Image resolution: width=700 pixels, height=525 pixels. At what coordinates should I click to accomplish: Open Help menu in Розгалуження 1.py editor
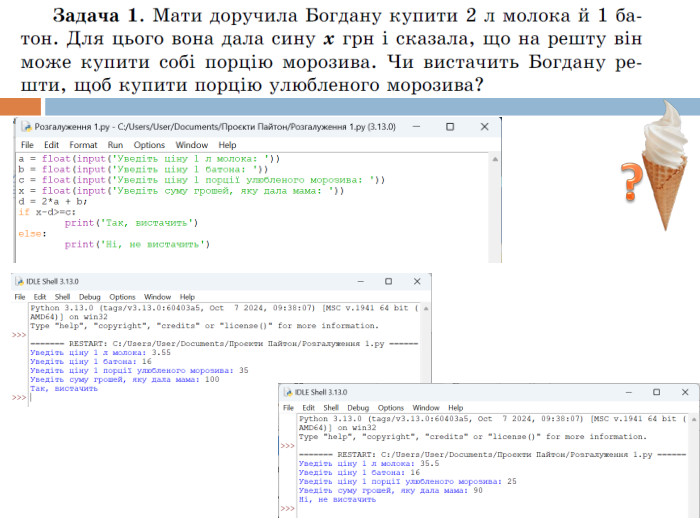227,145
